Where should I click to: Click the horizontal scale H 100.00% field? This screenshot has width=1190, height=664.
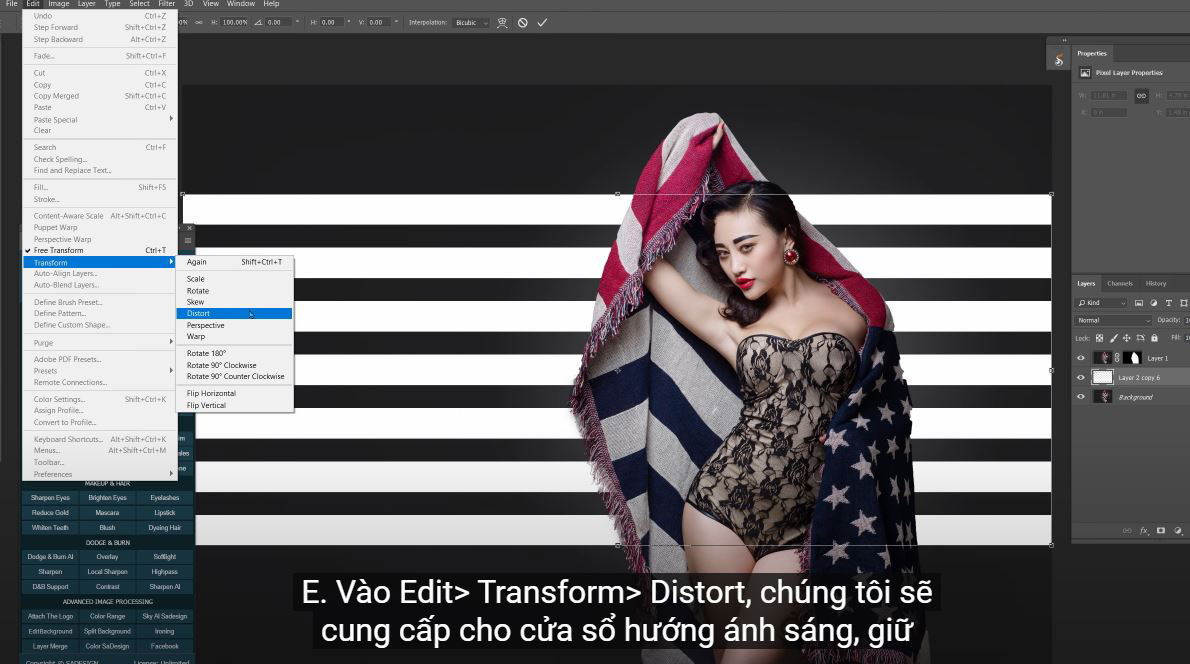click(235, 23)
